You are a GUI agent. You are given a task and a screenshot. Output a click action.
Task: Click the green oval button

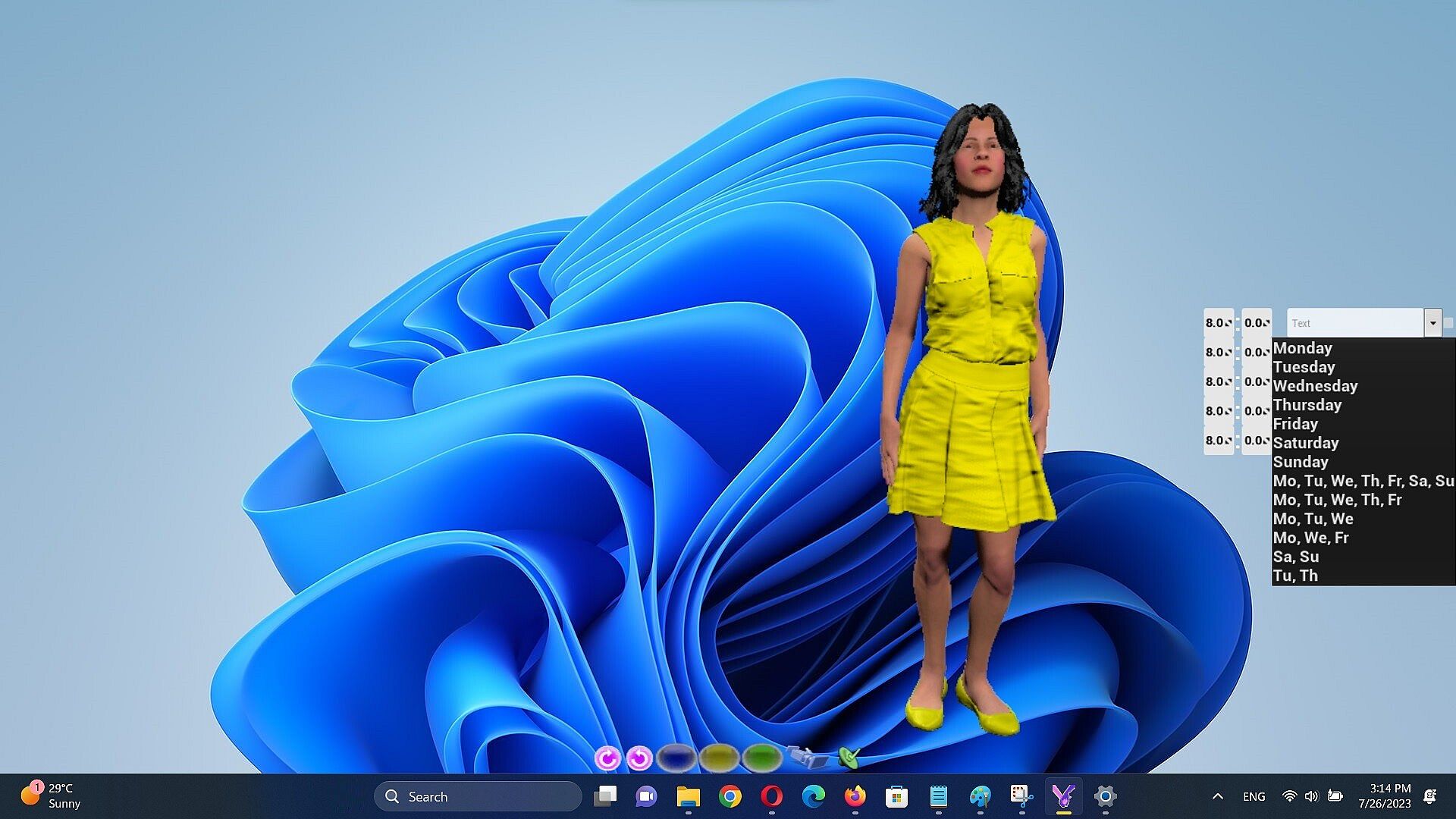(x=761, y=757)
